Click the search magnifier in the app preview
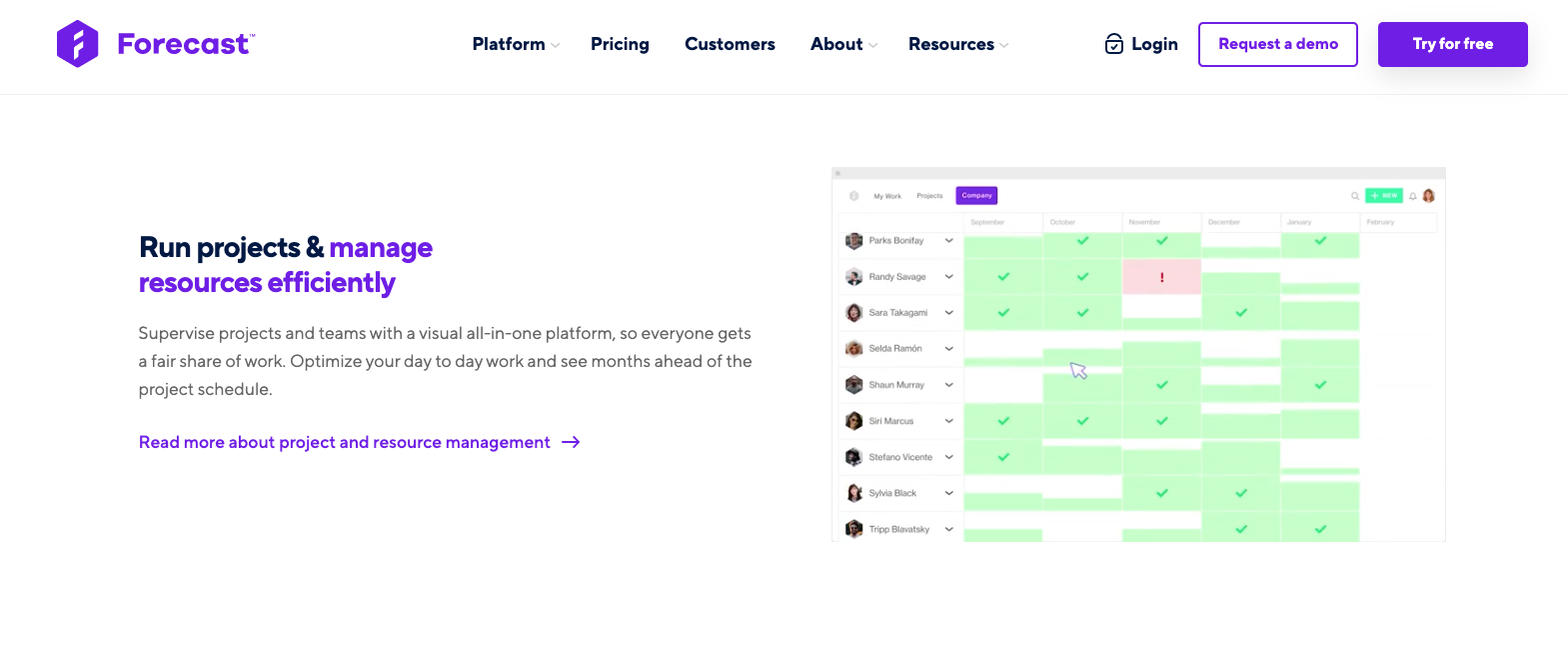This screenshot has height=646, width=1568. pyautogui.click(x=1355, y=196)
